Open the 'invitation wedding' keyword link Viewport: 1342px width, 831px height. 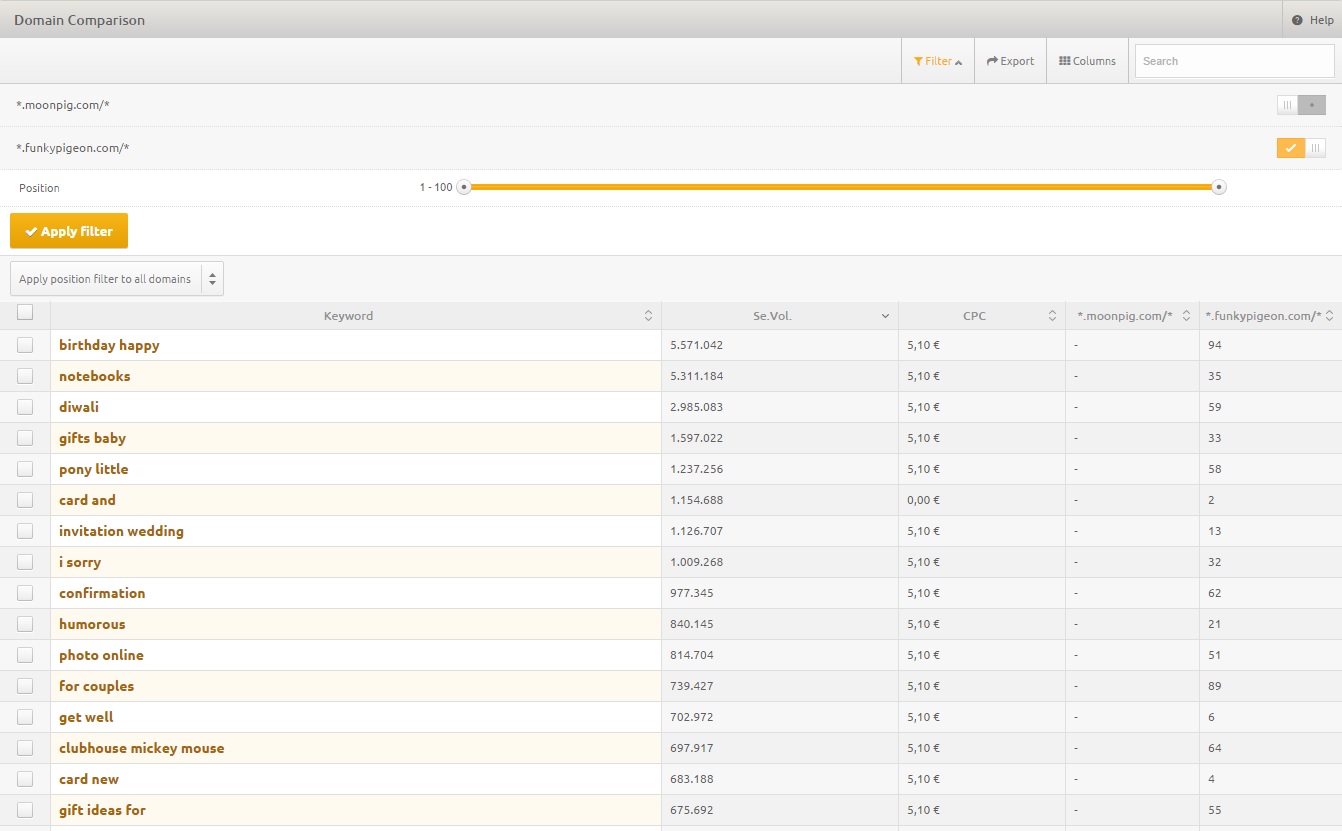[x=121, y=531]
